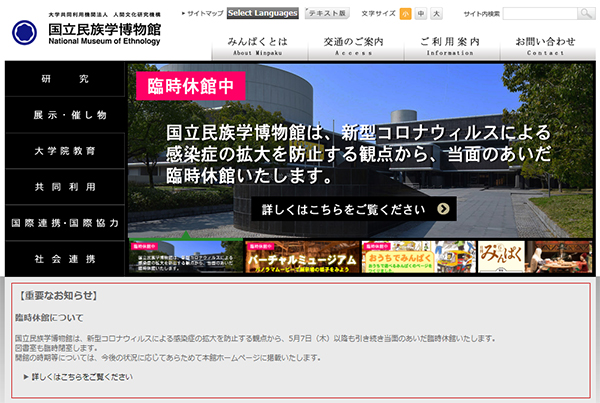Switch to テキスト版 text version

(327, 13)
